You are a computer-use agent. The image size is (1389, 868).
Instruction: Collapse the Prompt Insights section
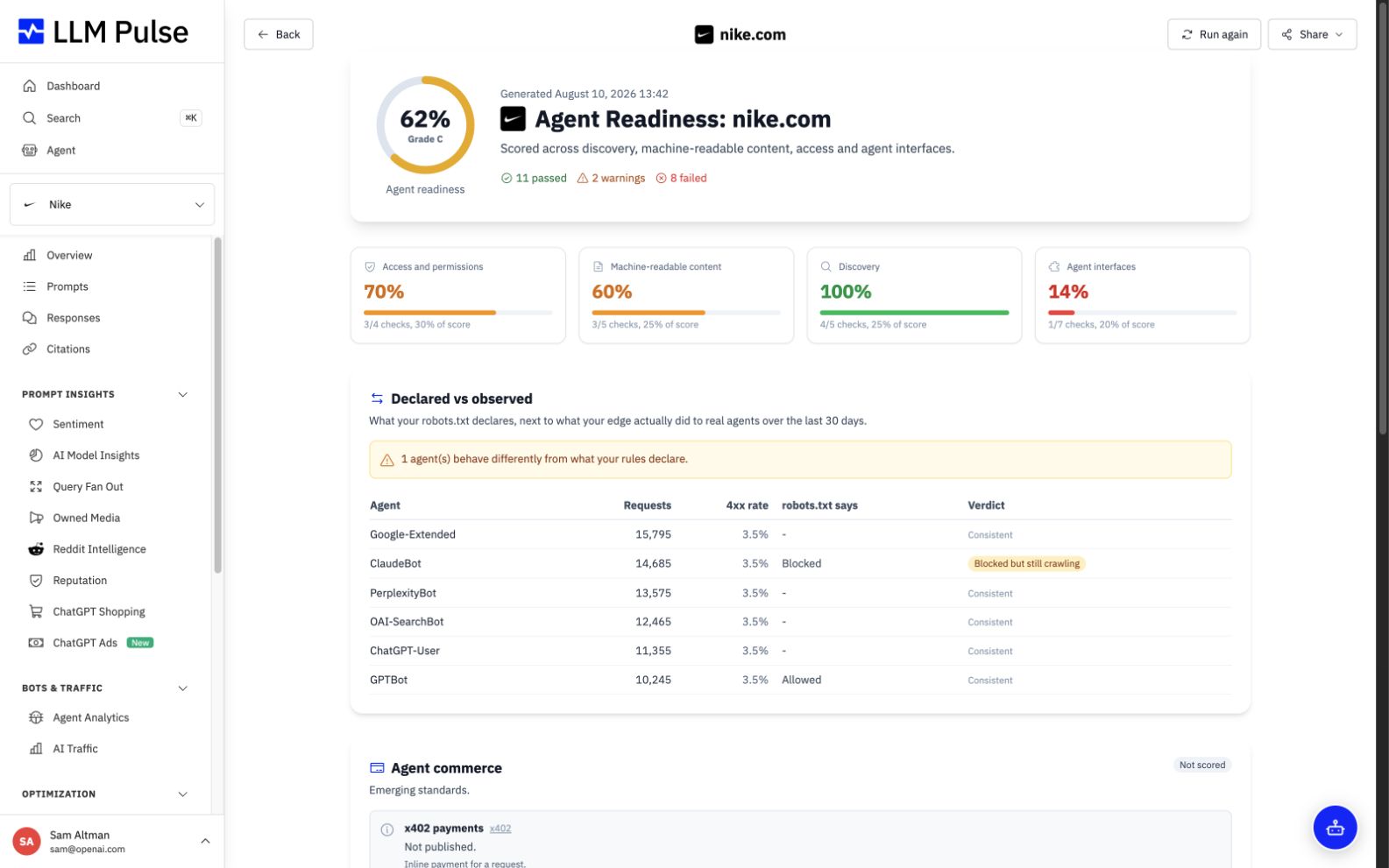183,395
